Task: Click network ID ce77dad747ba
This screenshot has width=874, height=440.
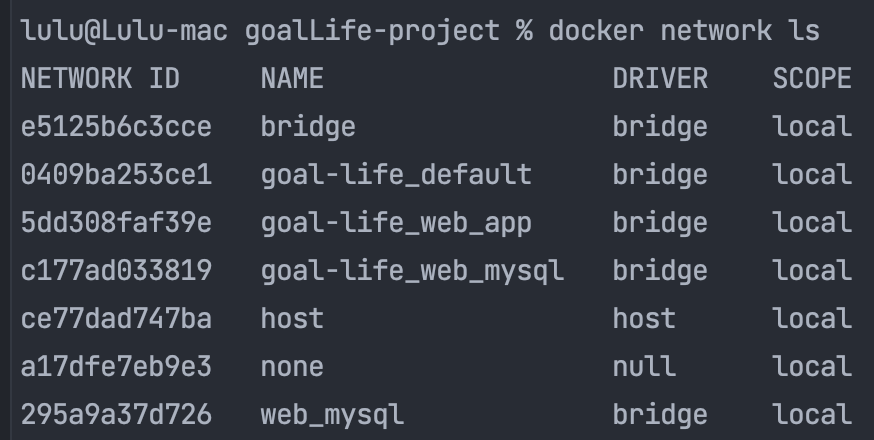Action: point(116,318)
